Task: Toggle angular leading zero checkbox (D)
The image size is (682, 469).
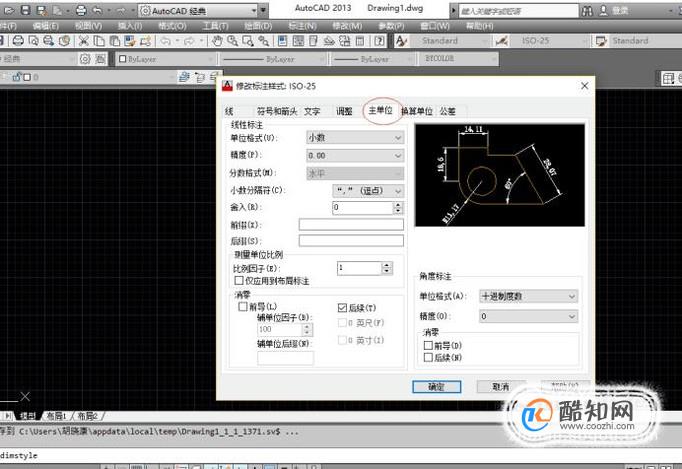Action: [x=428, y=345]
